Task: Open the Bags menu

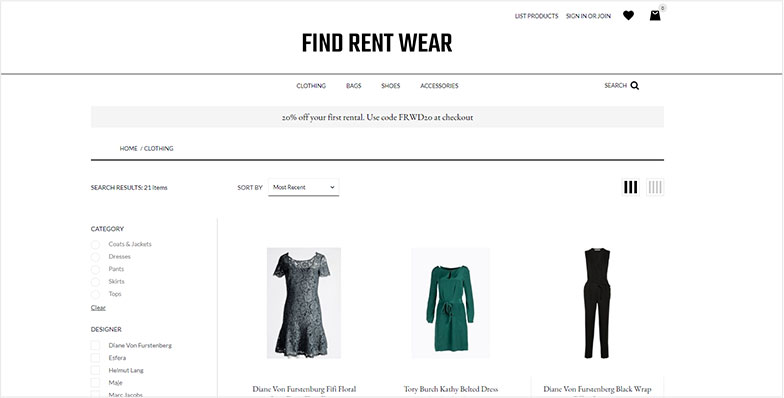Action: 354,86
